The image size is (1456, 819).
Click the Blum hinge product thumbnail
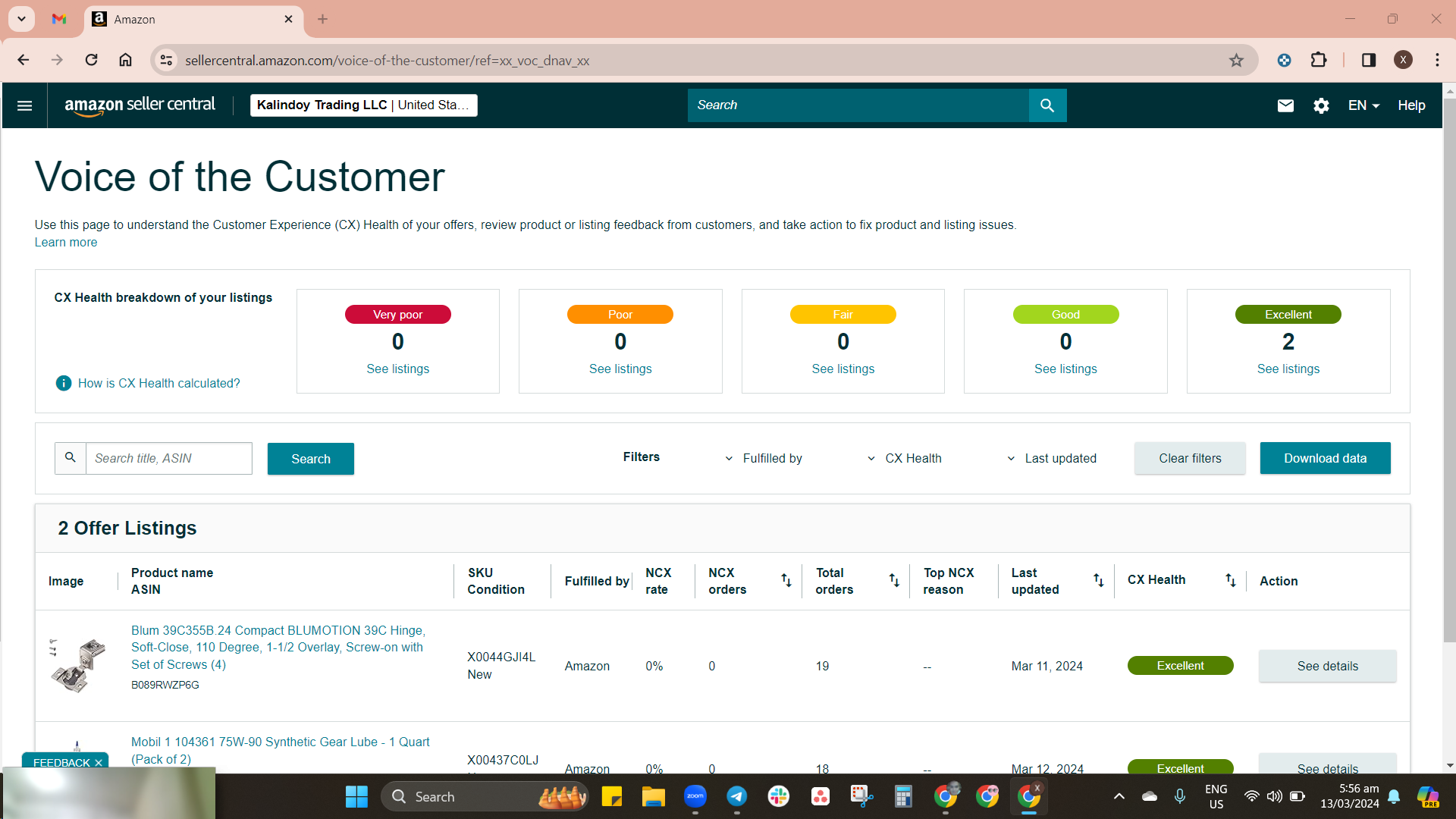pyautogui.click(x=77, y=665)
